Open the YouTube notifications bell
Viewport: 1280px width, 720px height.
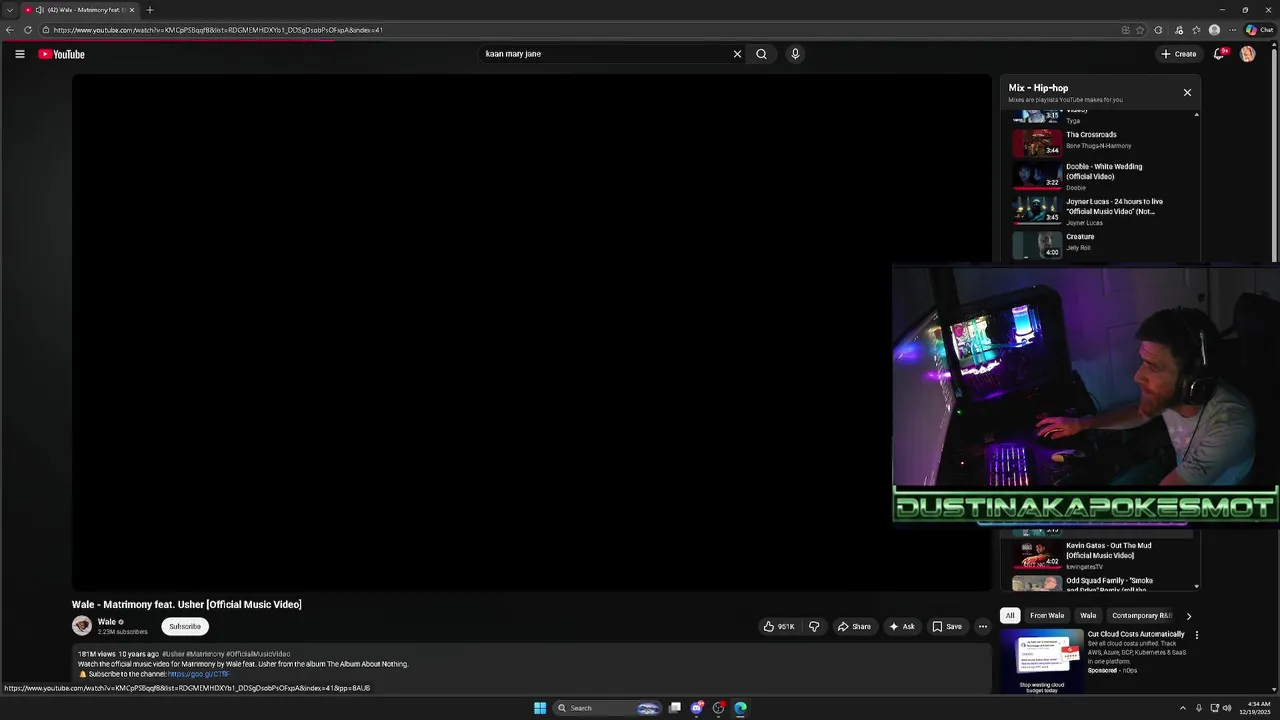tap(1219, 54)
